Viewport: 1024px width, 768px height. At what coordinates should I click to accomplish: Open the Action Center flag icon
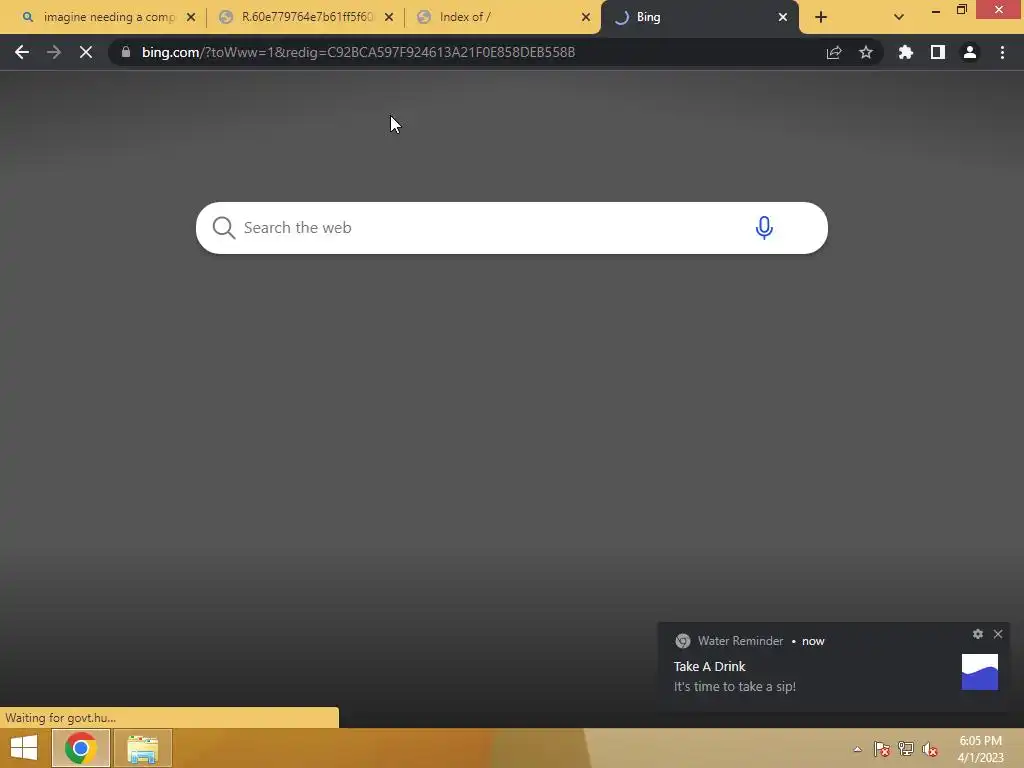[882, 749]
